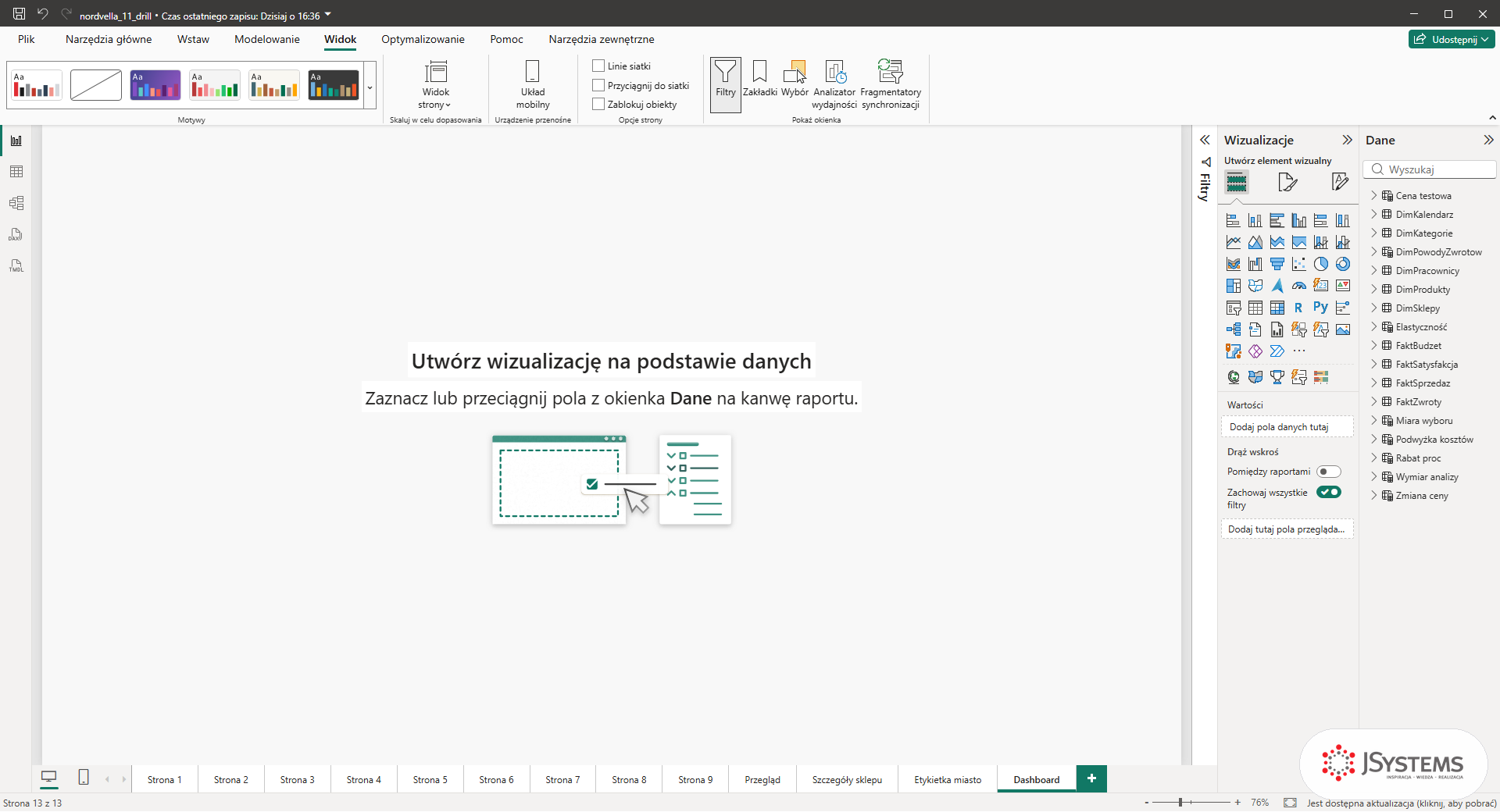1500x812 pixels.
Task: Click the Wyszukaj search field
Action: [1430, 169]
